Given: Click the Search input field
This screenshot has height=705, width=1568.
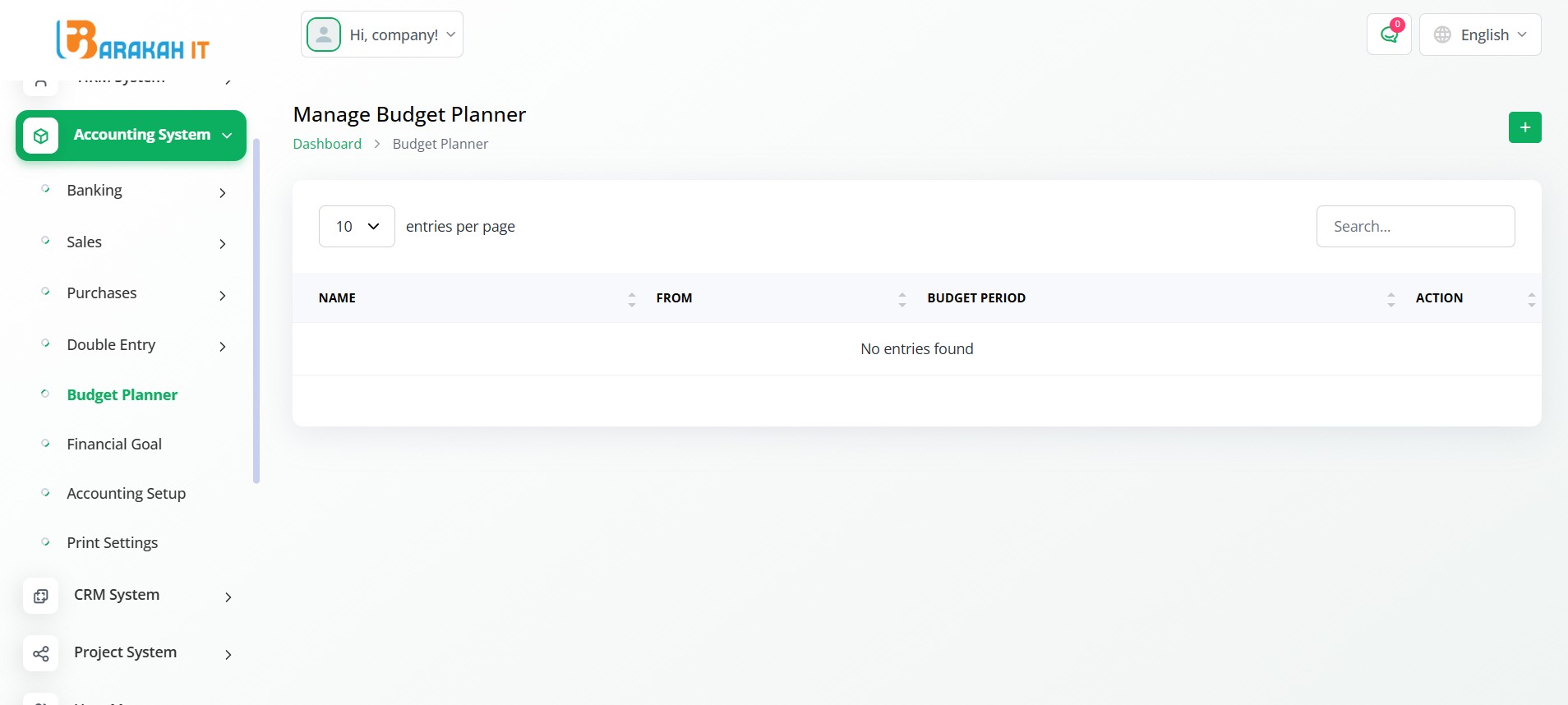Looking at the screenshot, I should click(x=1415, y=226).
